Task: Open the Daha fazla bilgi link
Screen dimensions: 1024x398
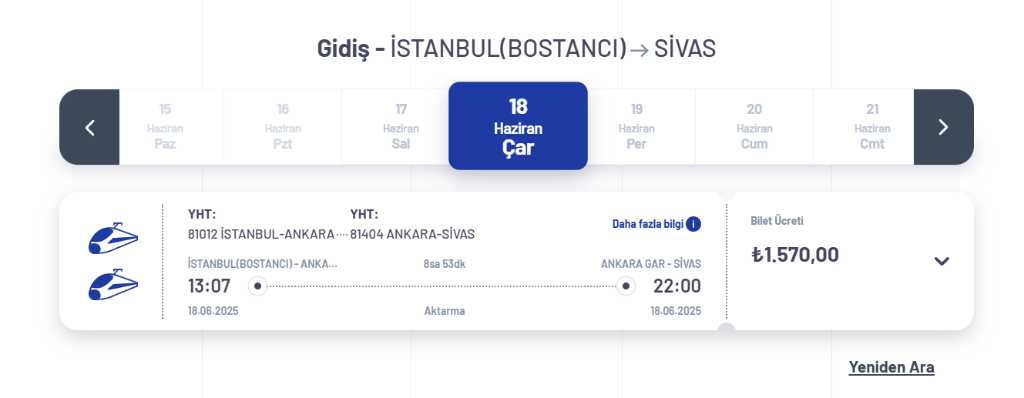Action: click(x=648, y=224)
